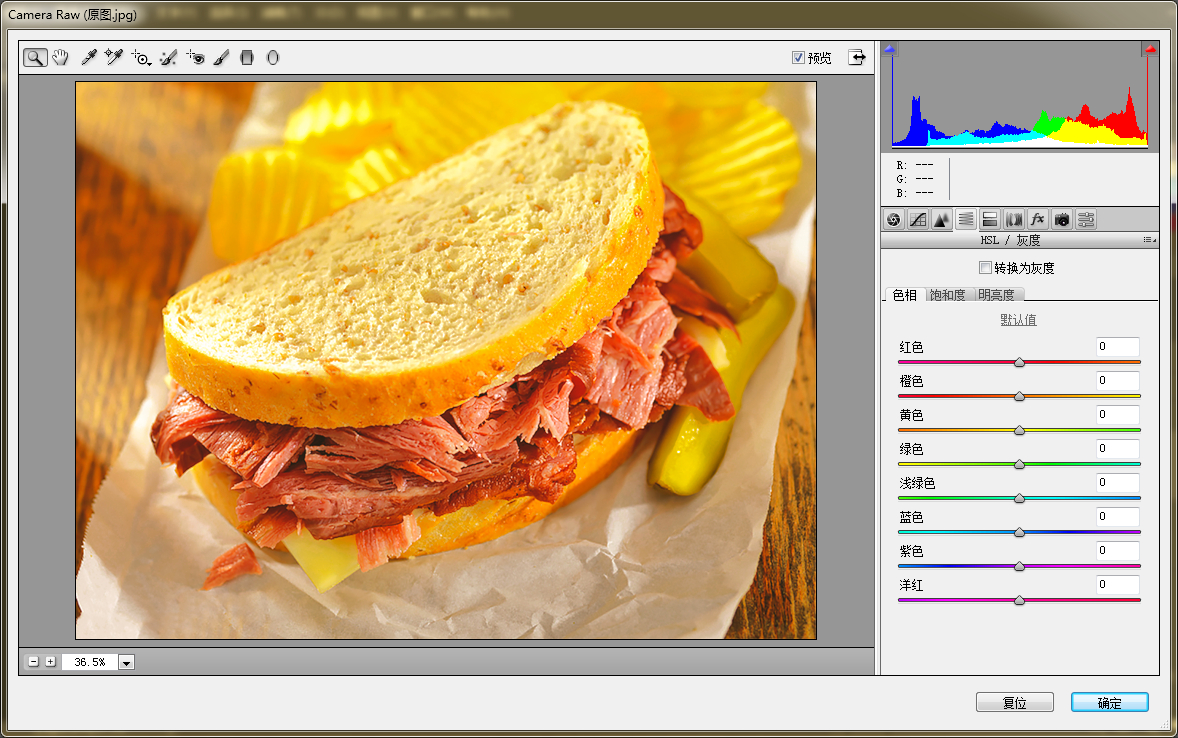This screenshot has width=1178, height=738.
Task: Click the zoom in plus button
Action: [50, 661]
